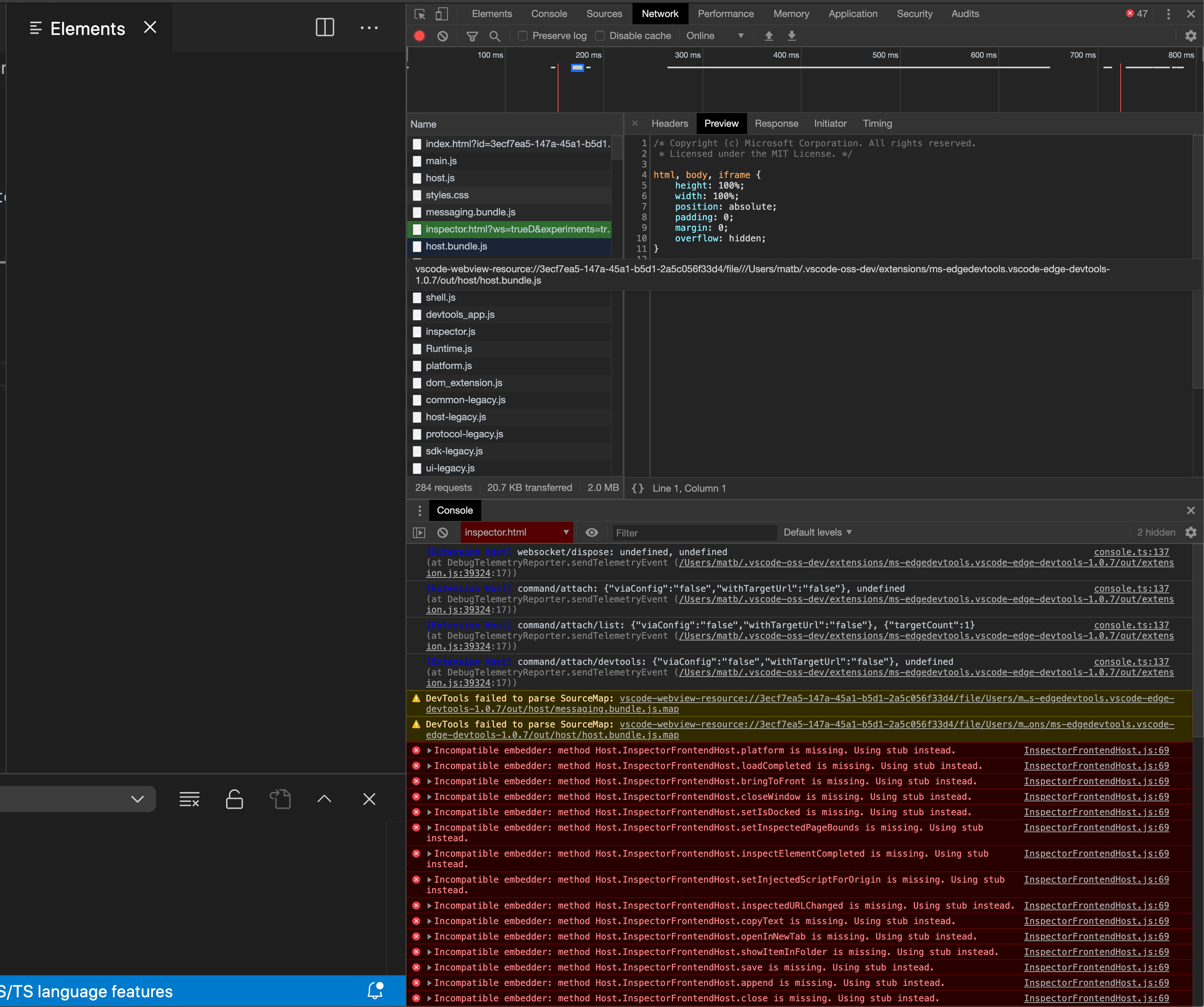Select the inspect element cursor tool
Image resolution: width=1204 pixels, height=1007 pixels.
click(419, 14)
